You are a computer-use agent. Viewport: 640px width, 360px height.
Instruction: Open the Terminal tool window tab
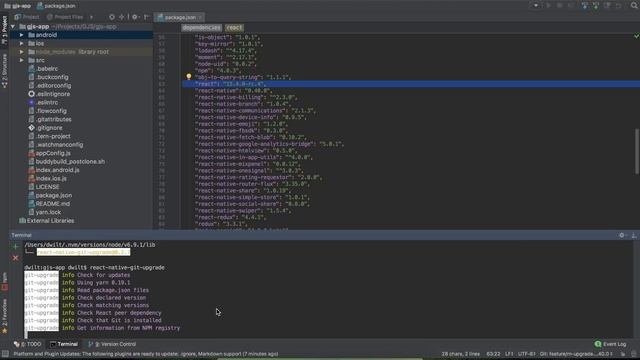[64, 344]
